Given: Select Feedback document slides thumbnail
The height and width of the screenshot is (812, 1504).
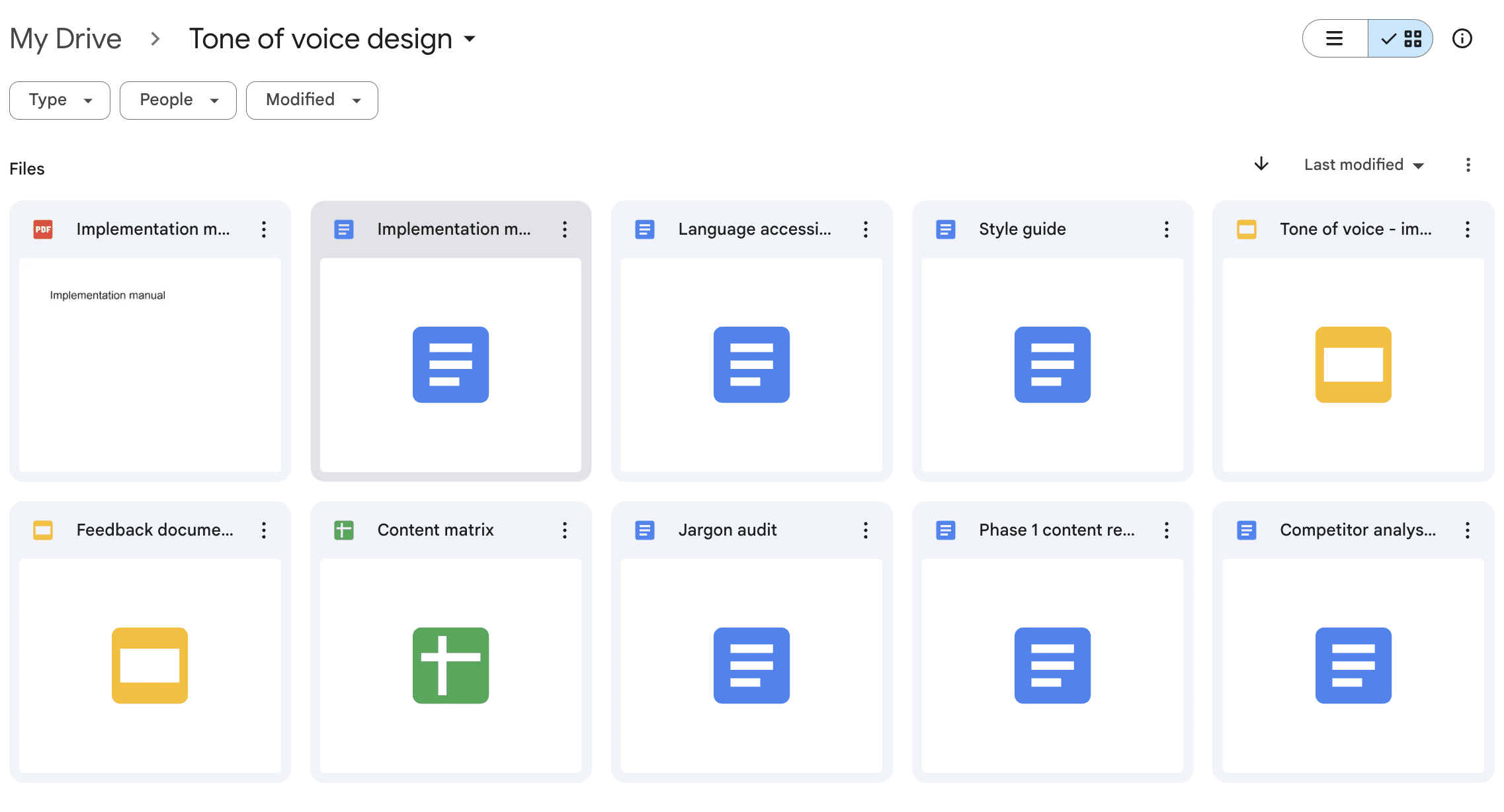Looking at the screenshot, I should tap(150, 666).
